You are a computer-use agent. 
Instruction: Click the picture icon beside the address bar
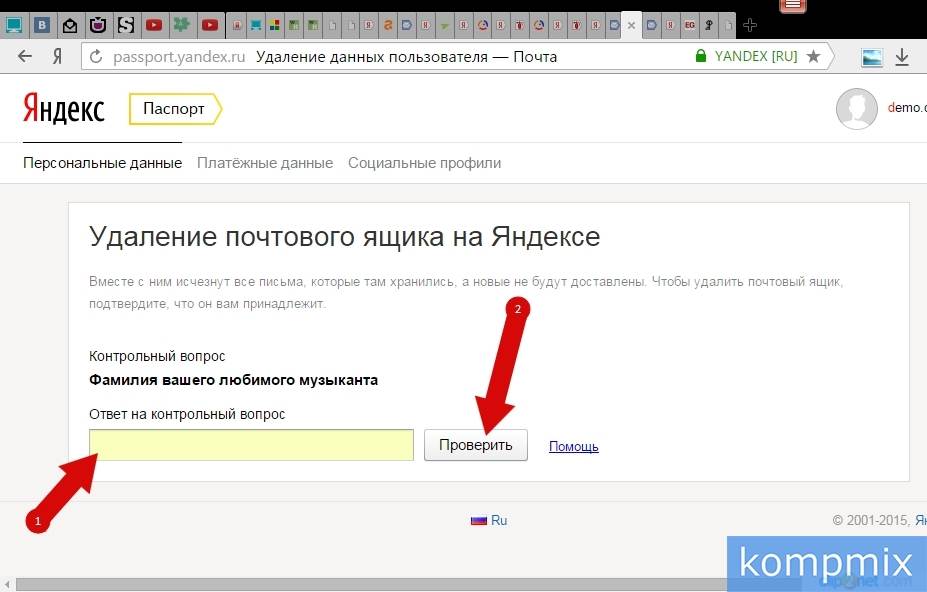(x=871, y=57)
